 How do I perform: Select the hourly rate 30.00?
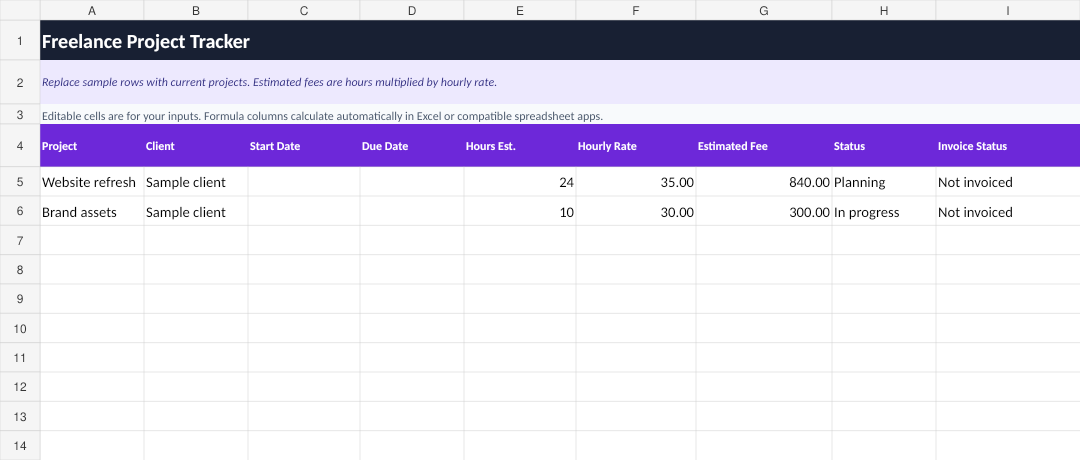636,211
